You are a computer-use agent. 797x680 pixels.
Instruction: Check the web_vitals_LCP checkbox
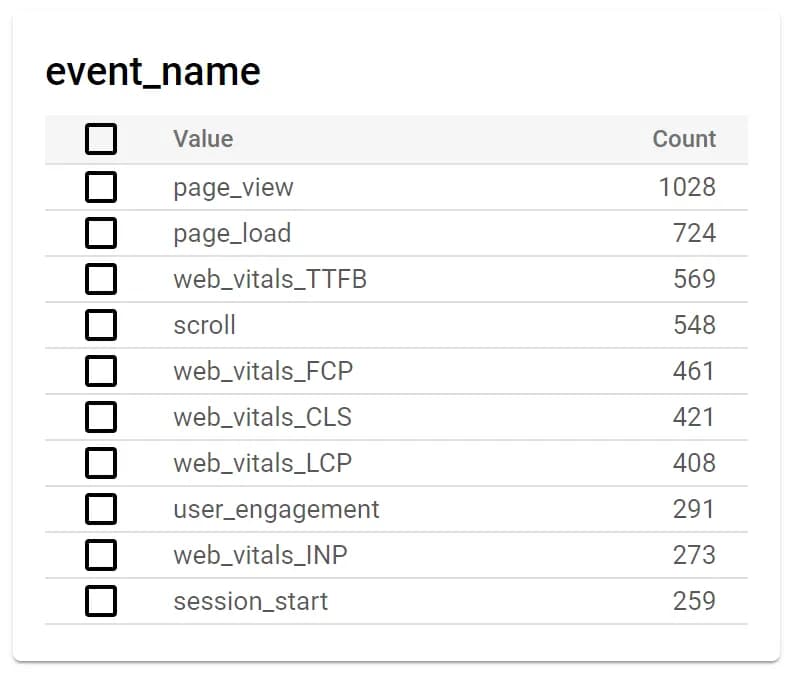(x=101, y=463)
